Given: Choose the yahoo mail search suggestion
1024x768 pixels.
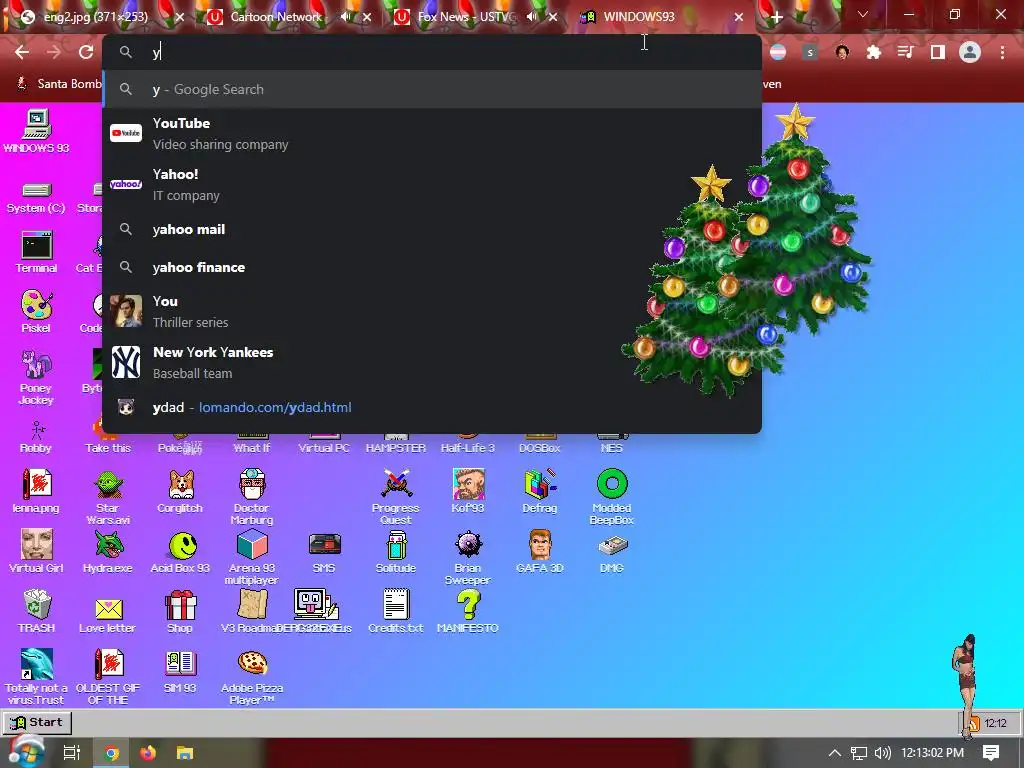Looking at the screenshot, I should [x=432, y=229].
